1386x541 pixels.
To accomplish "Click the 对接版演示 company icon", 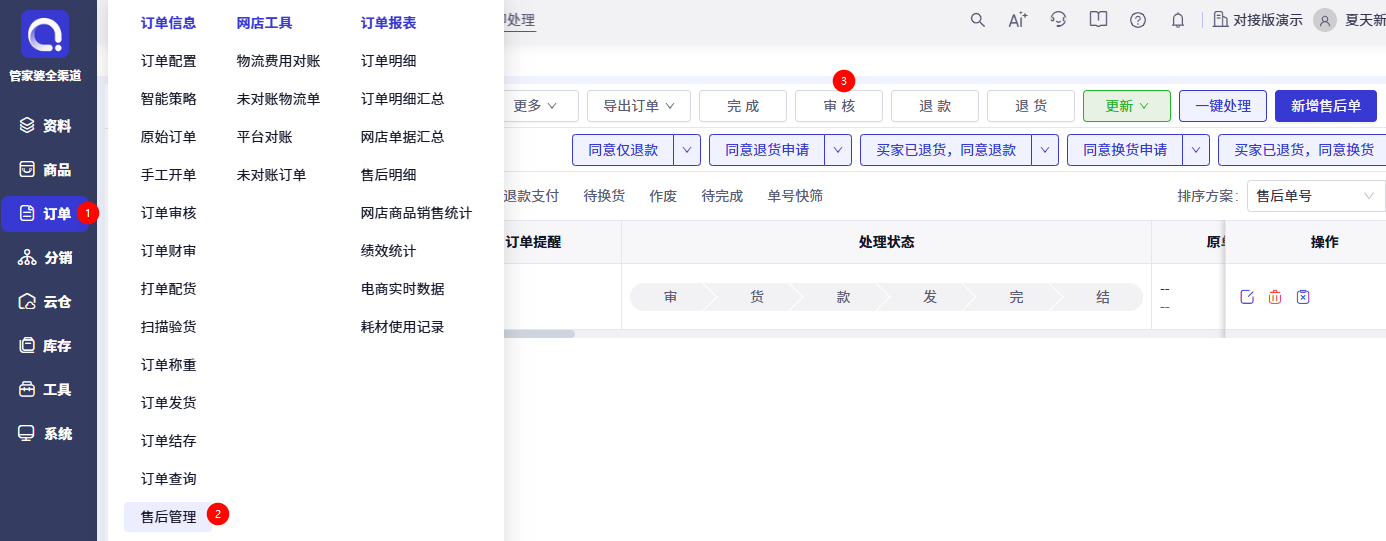I will tap(1220, 20).
